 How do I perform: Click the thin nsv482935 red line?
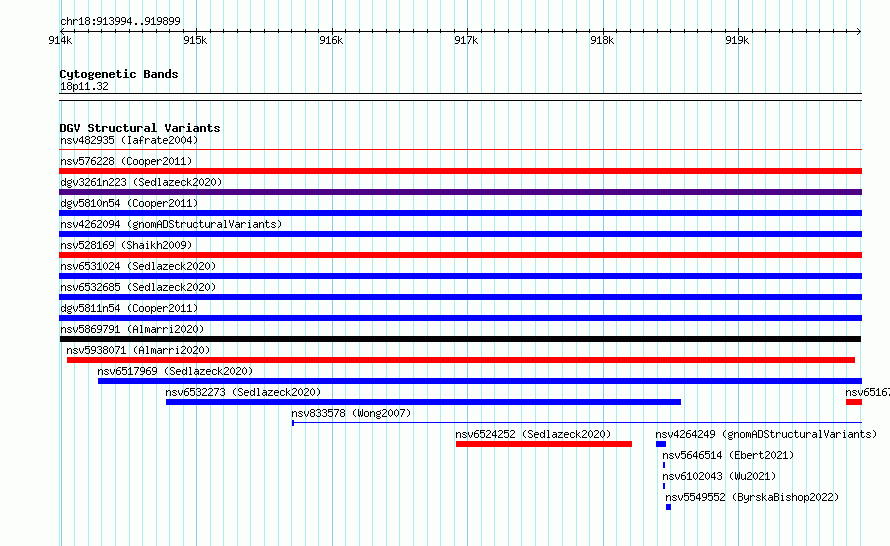pos(460,150)
